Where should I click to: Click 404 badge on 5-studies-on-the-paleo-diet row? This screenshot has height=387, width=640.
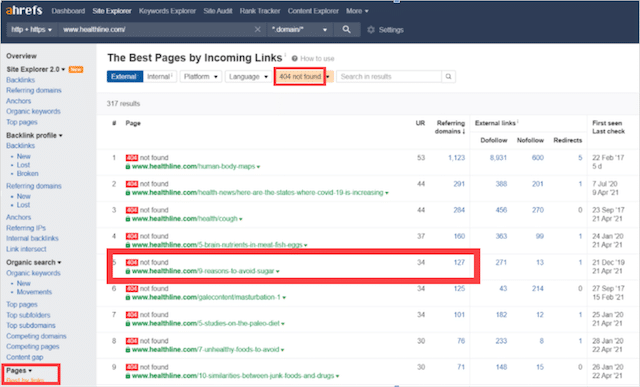132,315
